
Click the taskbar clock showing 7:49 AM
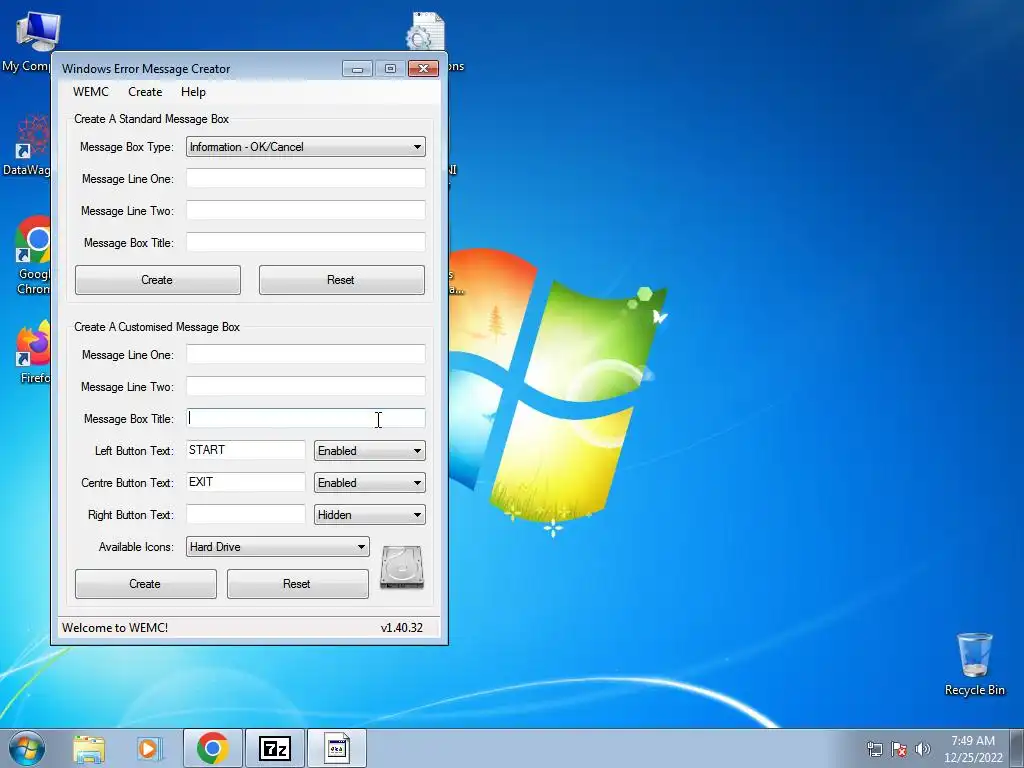pyautogui.click(x=973, y=749)
